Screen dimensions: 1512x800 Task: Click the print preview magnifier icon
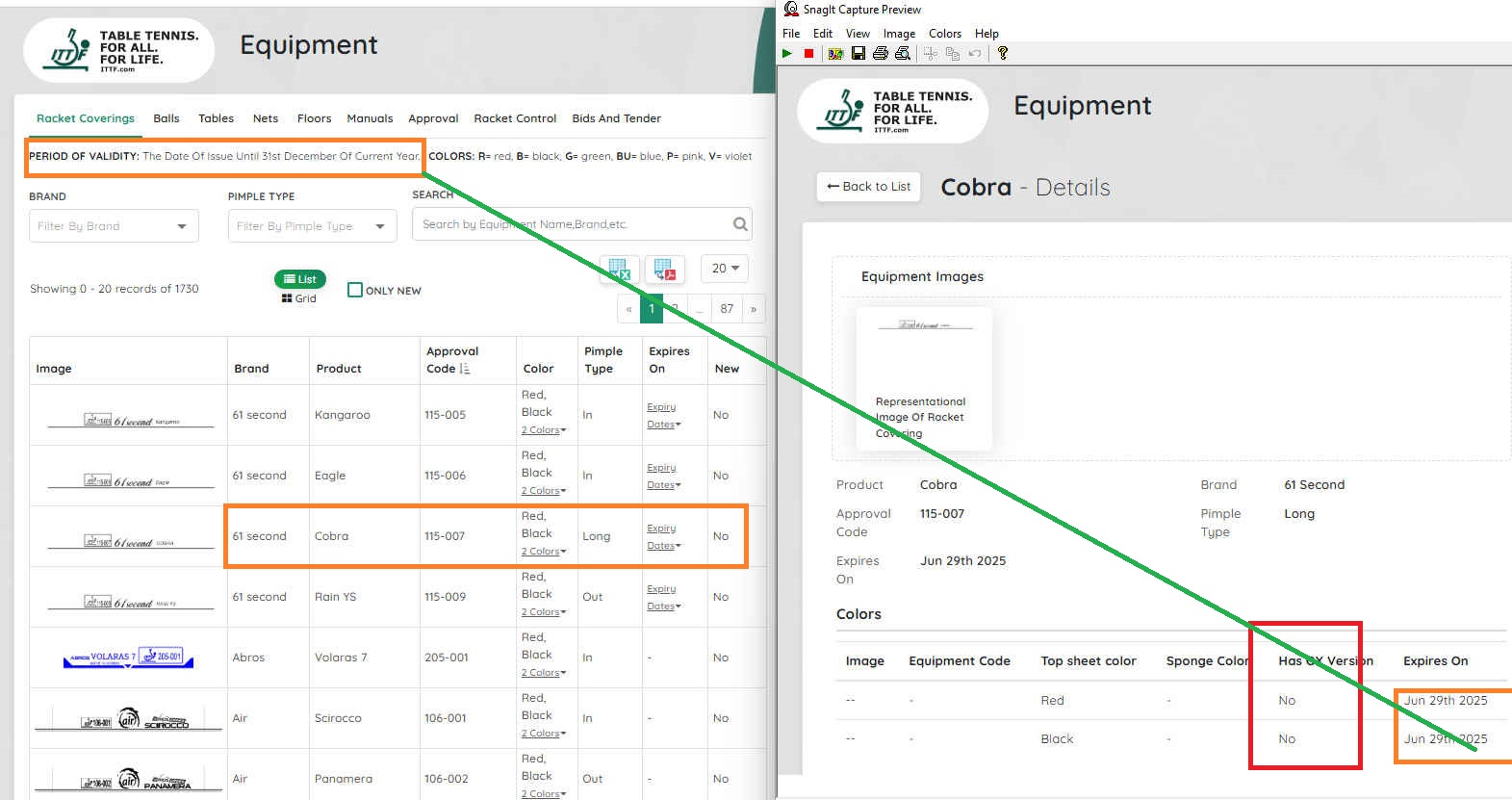(x=903, y=54)
